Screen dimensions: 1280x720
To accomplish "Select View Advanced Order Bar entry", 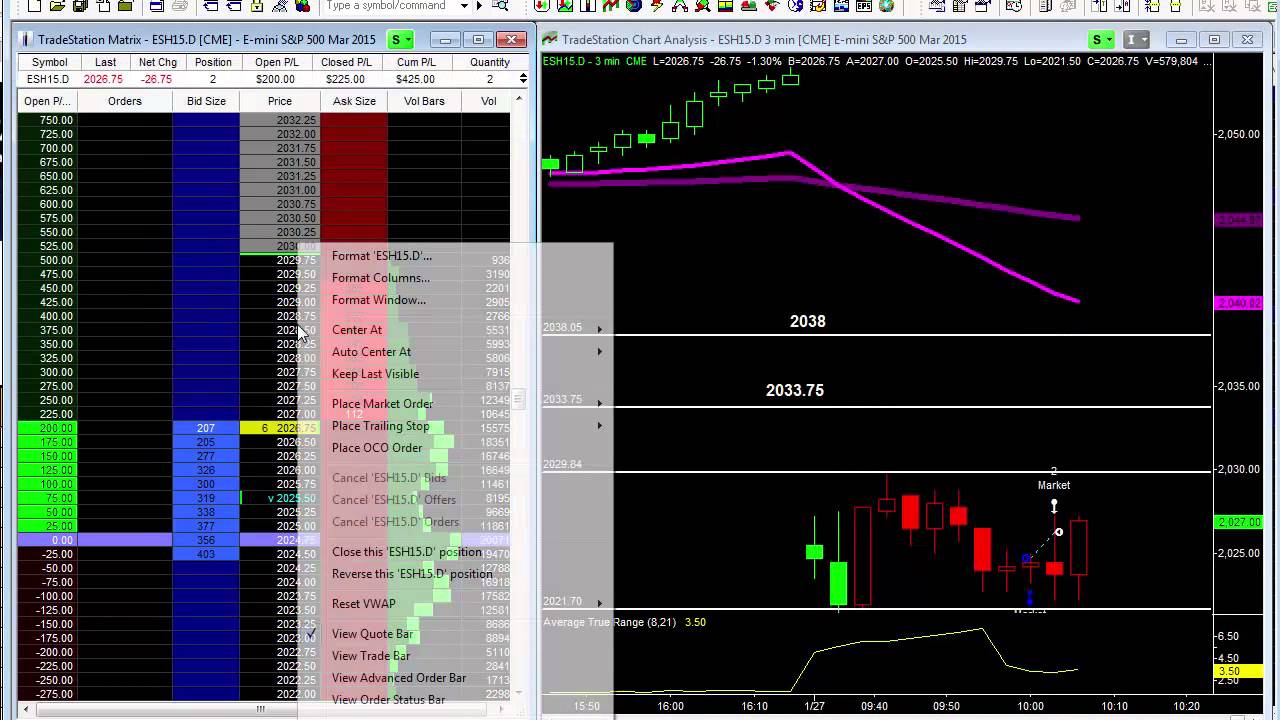I will pyautogui.click(x=399, y=678).
